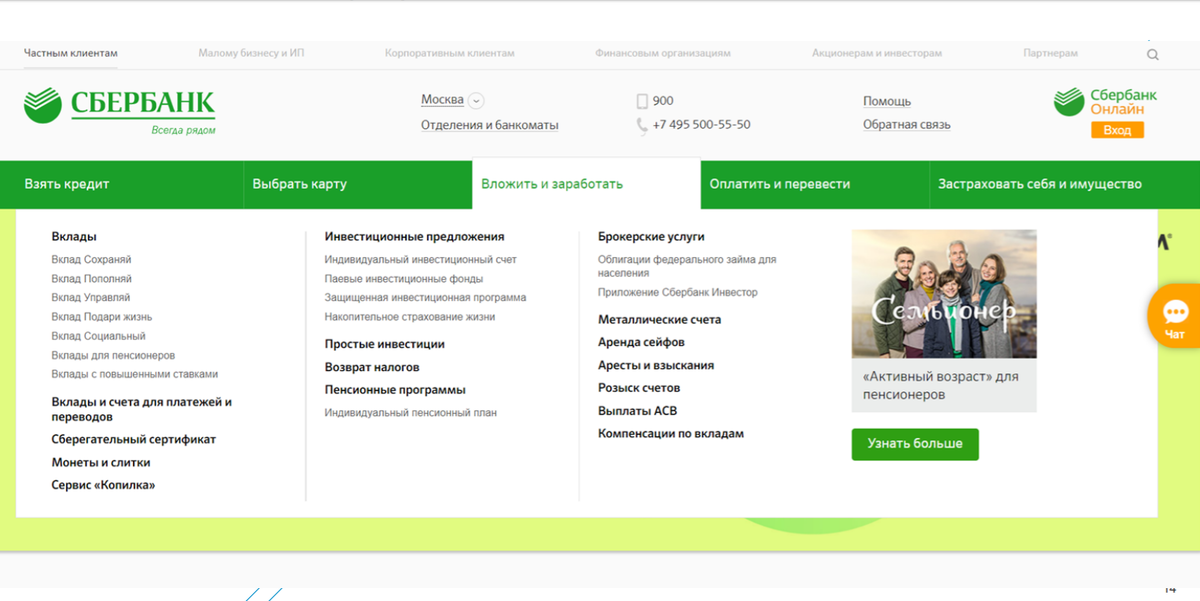1200x601 pixels.
Task: Open the Отделения и банкоматы link
Action: coord(490,125)
